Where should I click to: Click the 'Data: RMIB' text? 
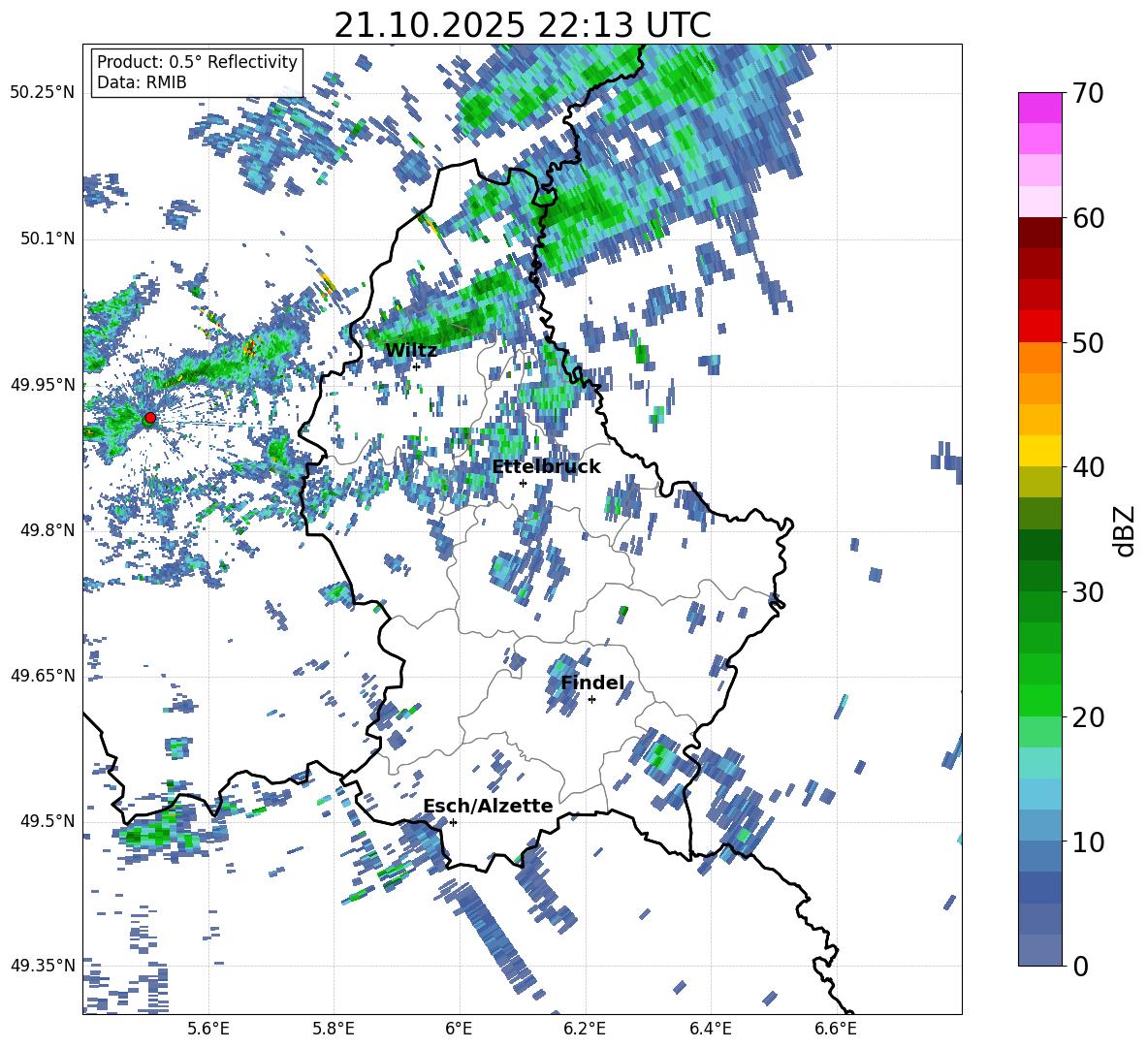coord(142,82)
